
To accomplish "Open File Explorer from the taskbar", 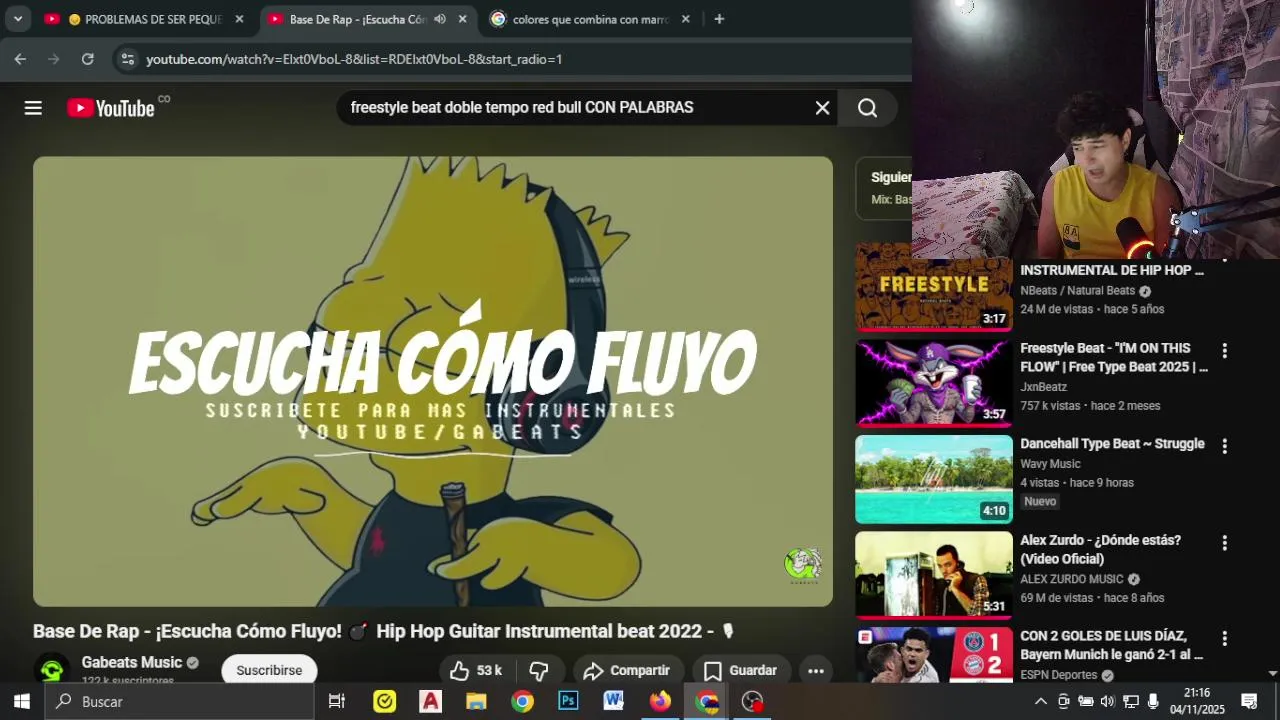I will [x=476, y=701].
